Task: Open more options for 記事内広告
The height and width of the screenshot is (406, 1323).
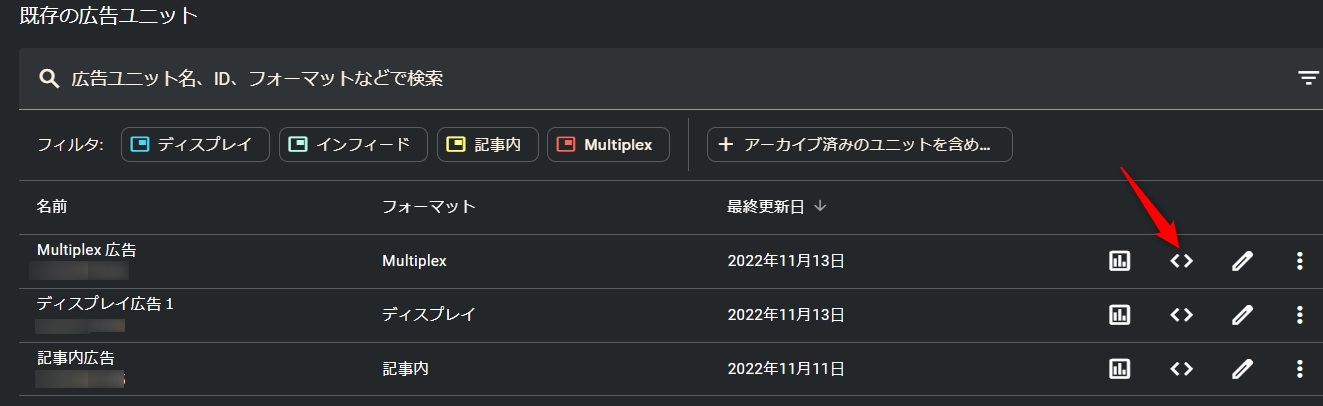Action: click(x=1299, y=369)
